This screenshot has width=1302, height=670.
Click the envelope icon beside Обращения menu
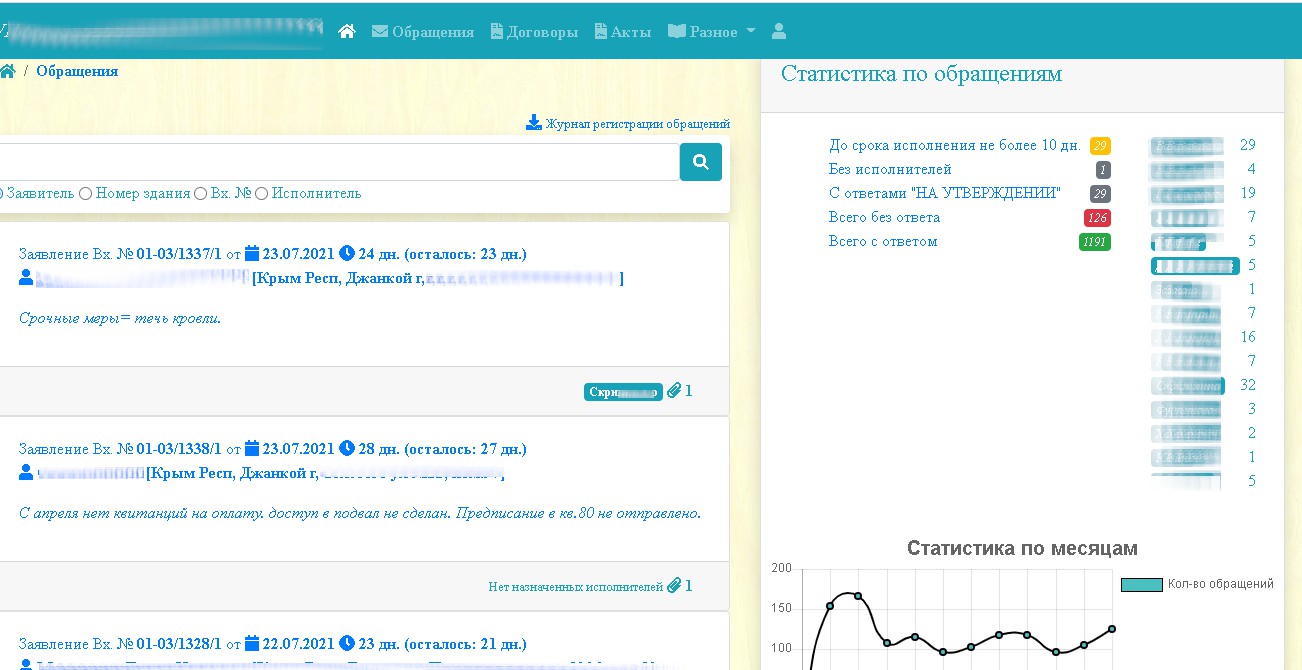pos(380,31)
